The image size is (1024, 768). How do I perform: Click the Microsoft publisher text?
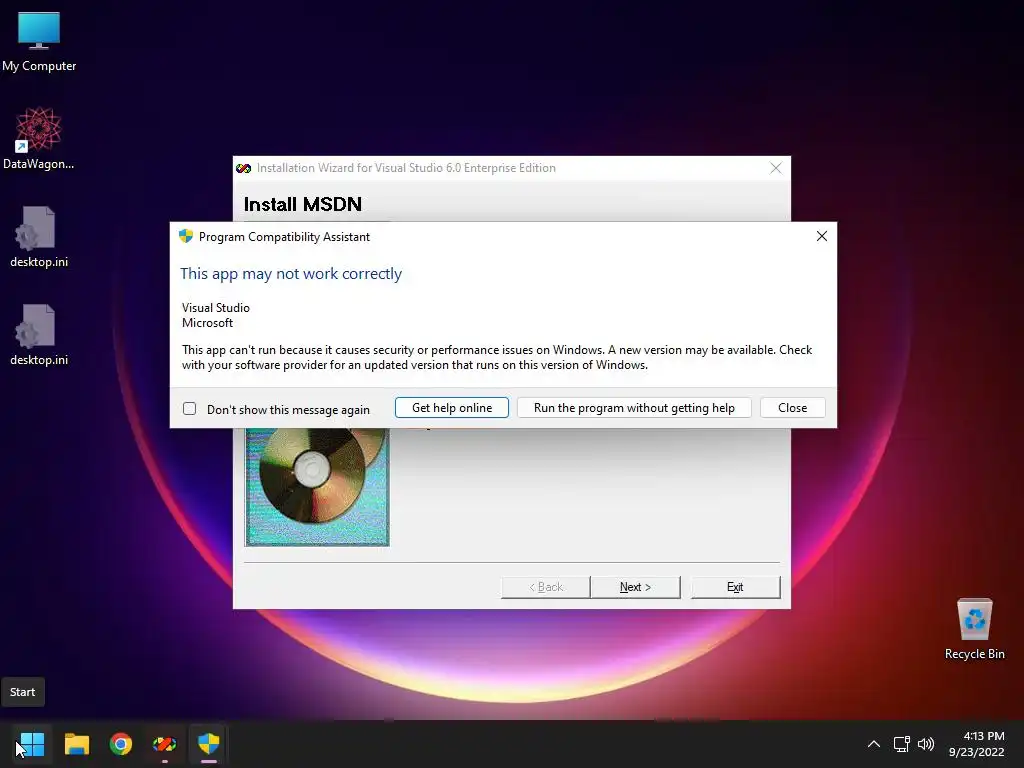[x=207, y=323]
